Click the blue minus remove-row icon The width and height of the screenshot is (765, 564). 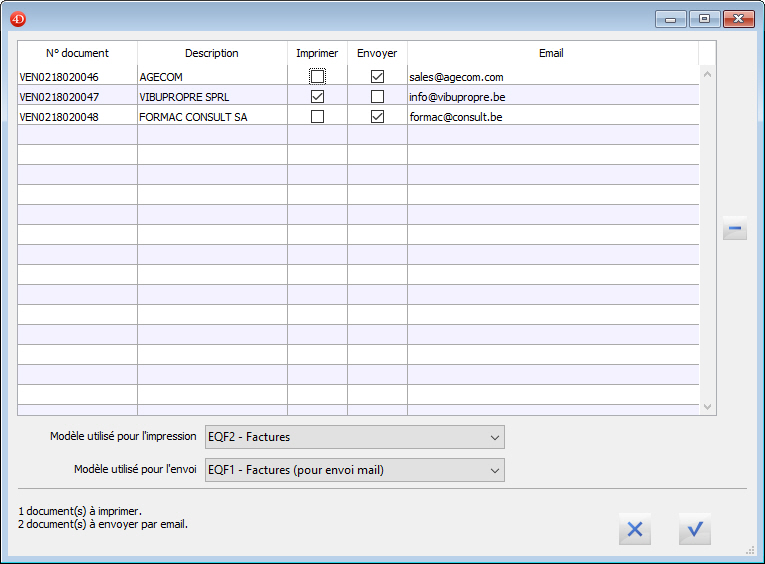point(735,230)
